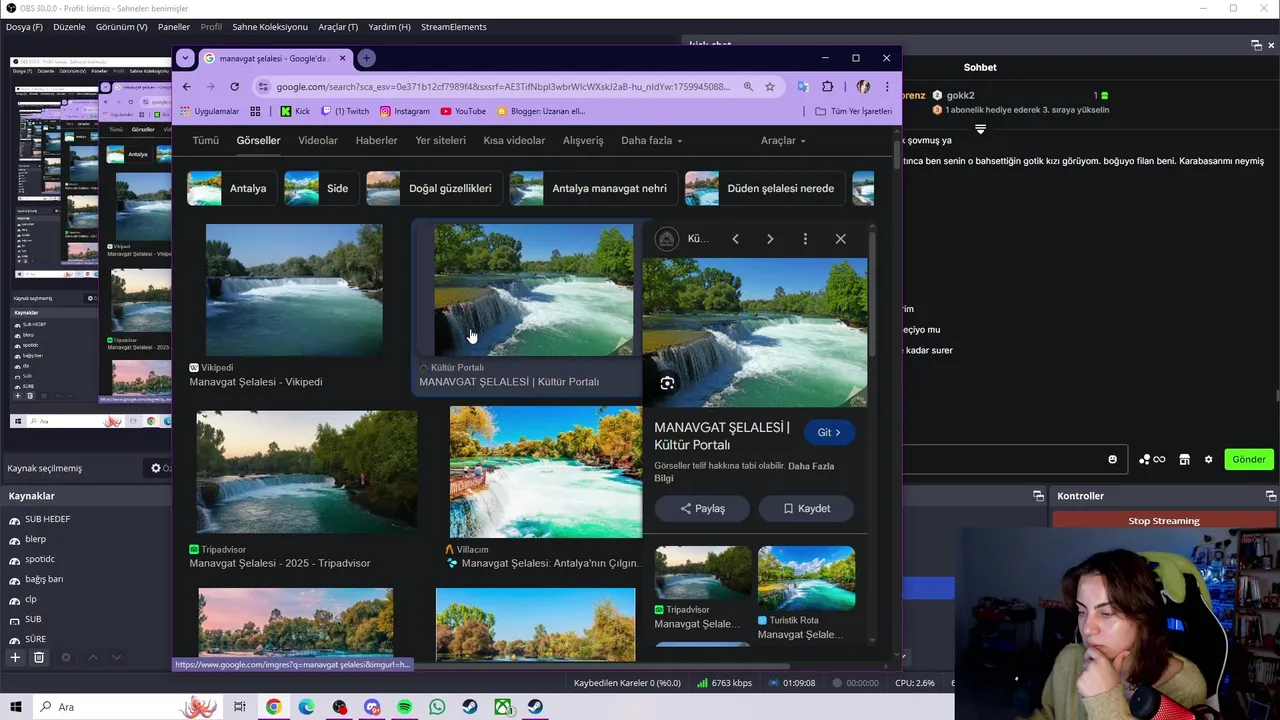Viewport: 1280px width, 720px height.
Task: Bookmark this page with the star icon
Action: coord(770,87)
